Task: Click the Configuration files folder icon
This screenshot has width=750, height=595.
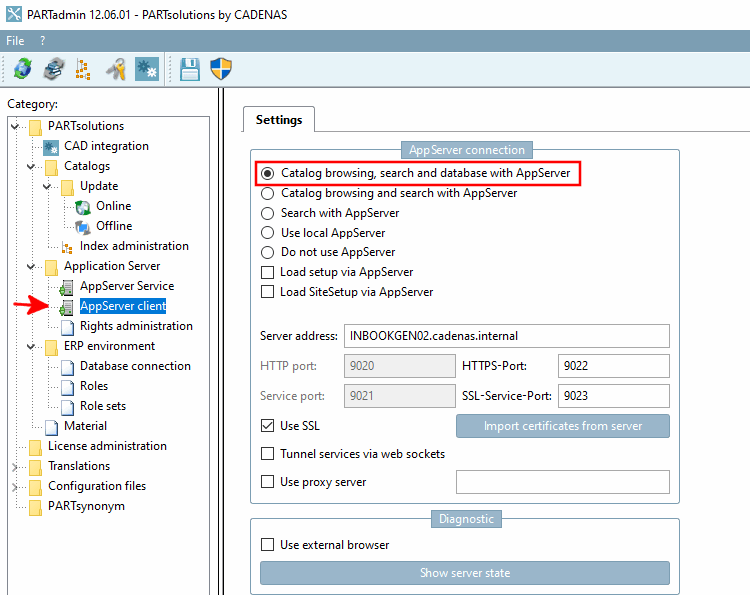Action: 35,487
